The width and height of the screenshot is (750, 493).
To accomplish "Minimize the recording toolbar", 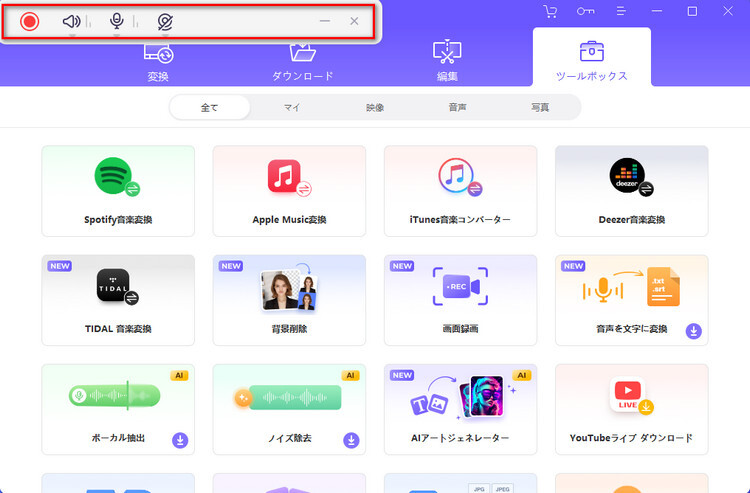I will [325, 21].
